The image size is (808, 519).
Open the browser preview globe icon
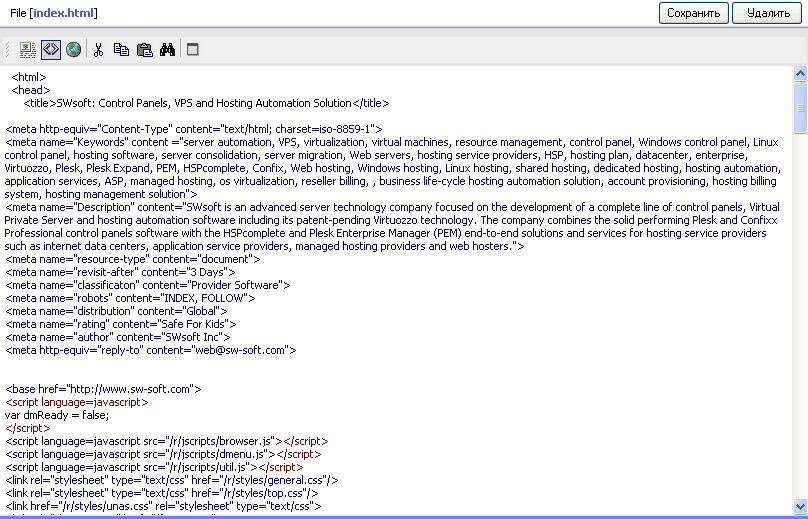[73, 49]
